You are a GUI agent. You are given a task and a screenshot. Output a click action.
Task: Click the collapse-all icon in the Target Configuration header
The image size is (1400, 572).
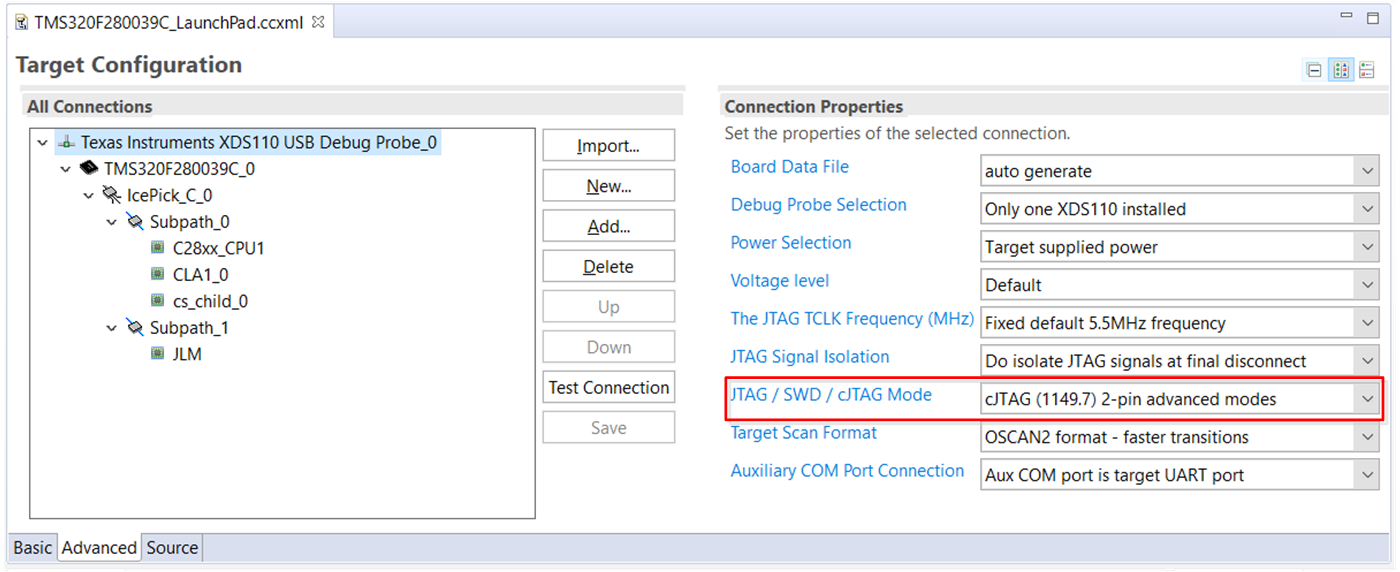[x=1314, y=70]
